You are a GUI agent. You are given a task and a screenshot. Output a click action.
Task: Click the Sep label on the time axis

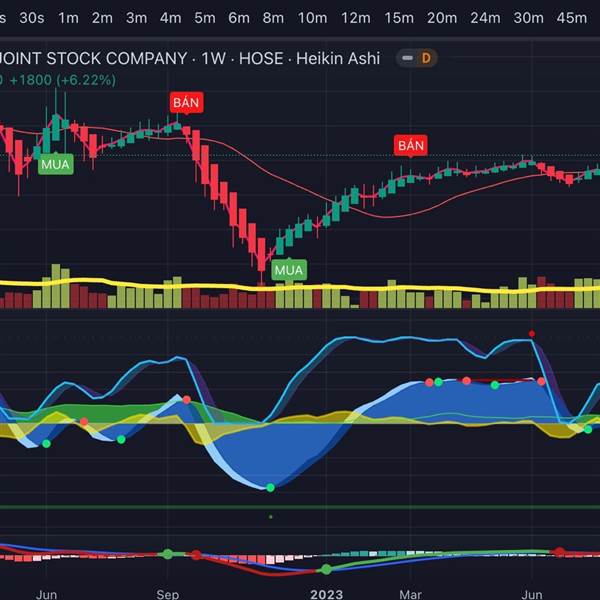pos(168,594)
